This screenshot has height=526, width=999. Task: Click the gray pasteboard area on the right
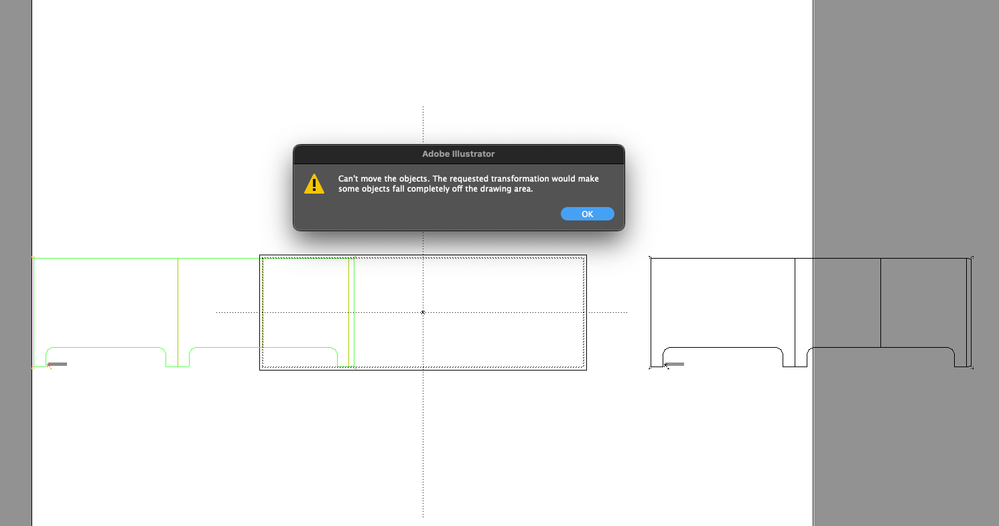pyautogui.click(x=906, y=127)
